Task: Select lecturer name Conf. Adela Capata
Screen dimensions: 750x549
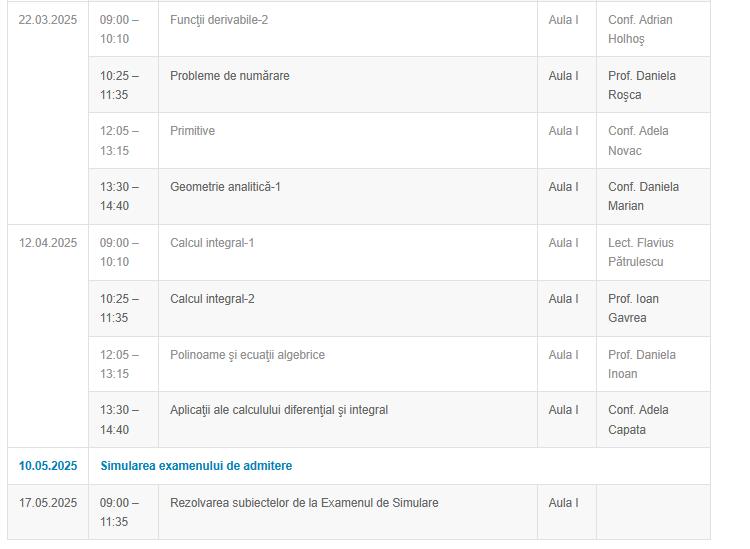Action: pyautogui.click(x=638, y=420)
